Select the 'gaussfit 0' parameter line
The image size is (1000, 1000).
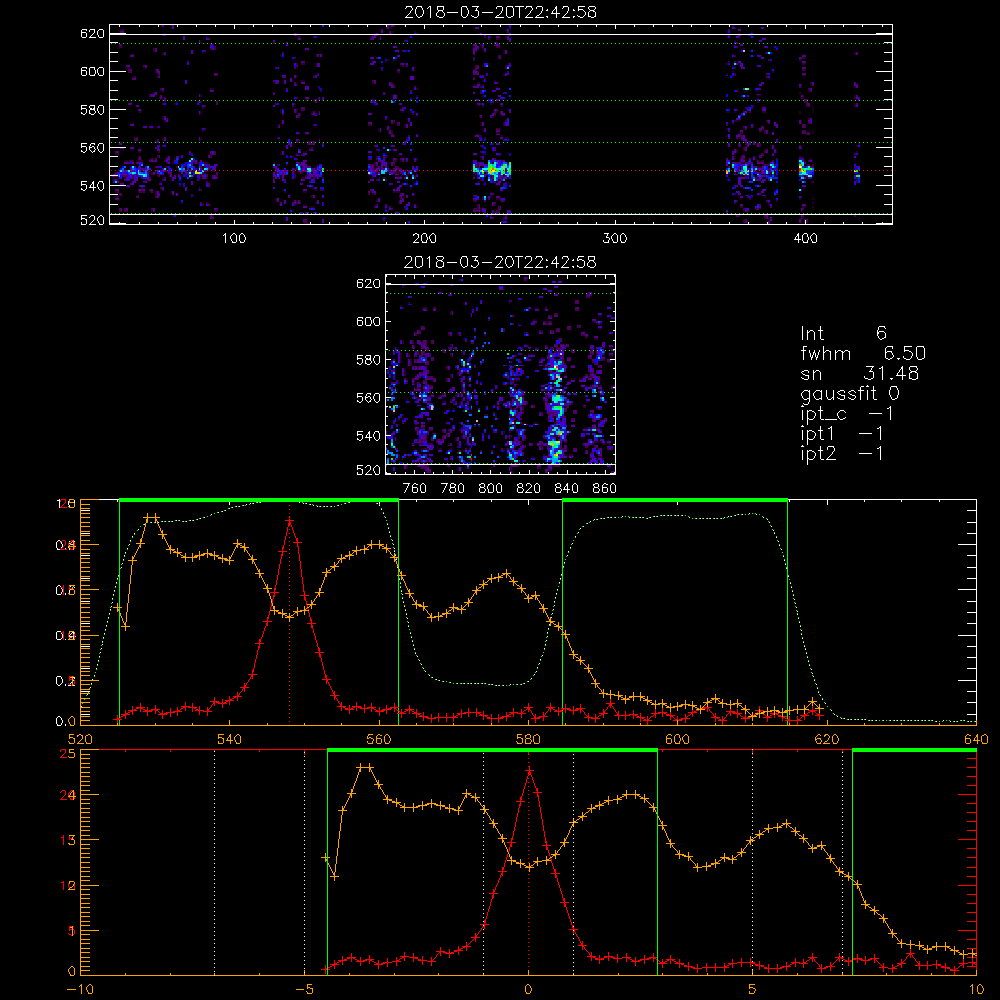coord(849,393)
